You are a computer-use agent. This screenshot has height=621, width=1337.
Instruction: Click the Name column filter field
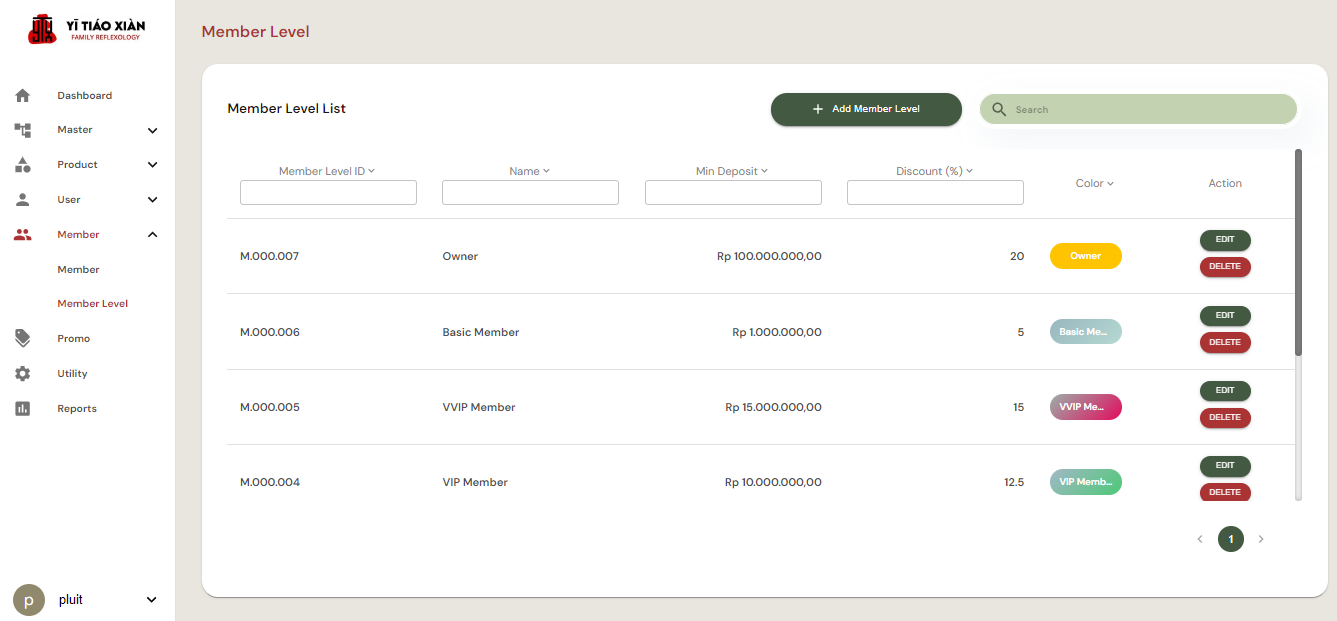(530, 193)
